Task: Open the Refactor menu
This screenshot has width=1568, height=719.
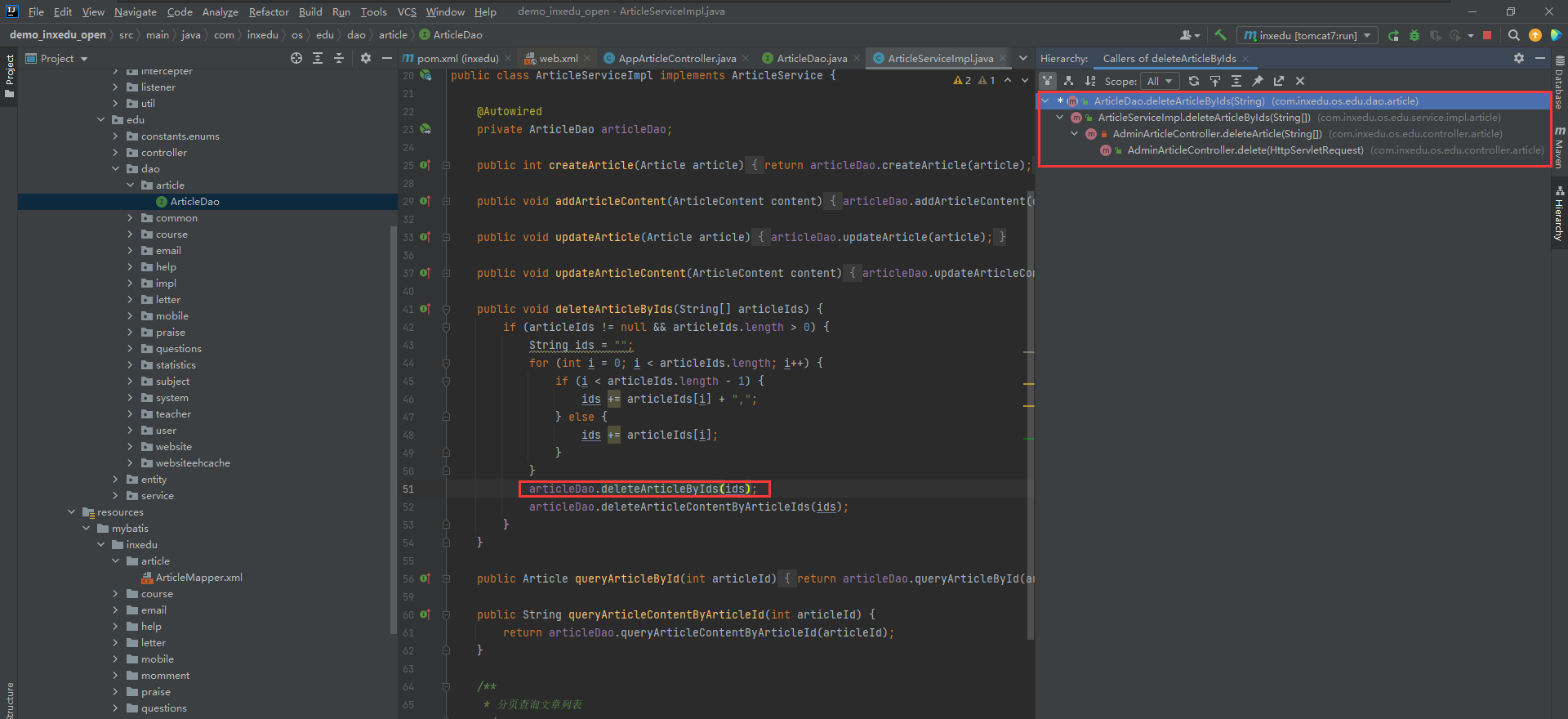Action: (269, 11)
